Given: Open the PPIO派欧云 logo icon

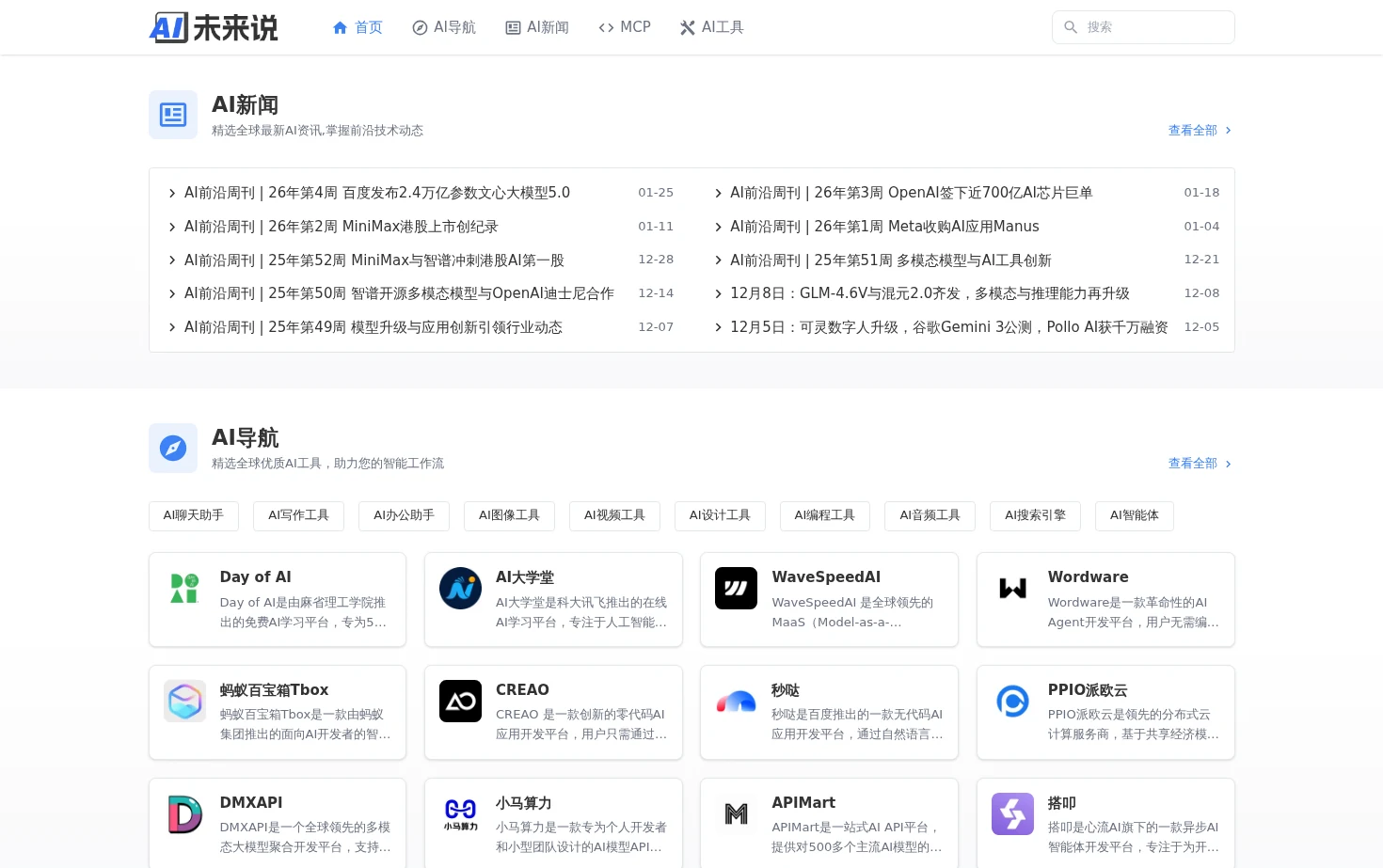Looking at the screenshot, I should 1013,702.
